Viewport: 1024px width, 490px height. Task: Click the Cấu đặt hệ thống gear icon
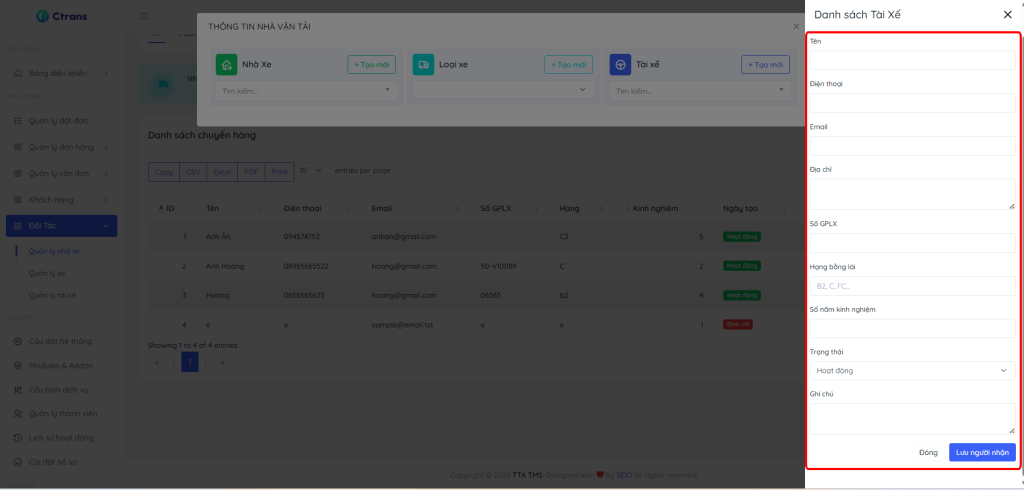tap(17, 341)
